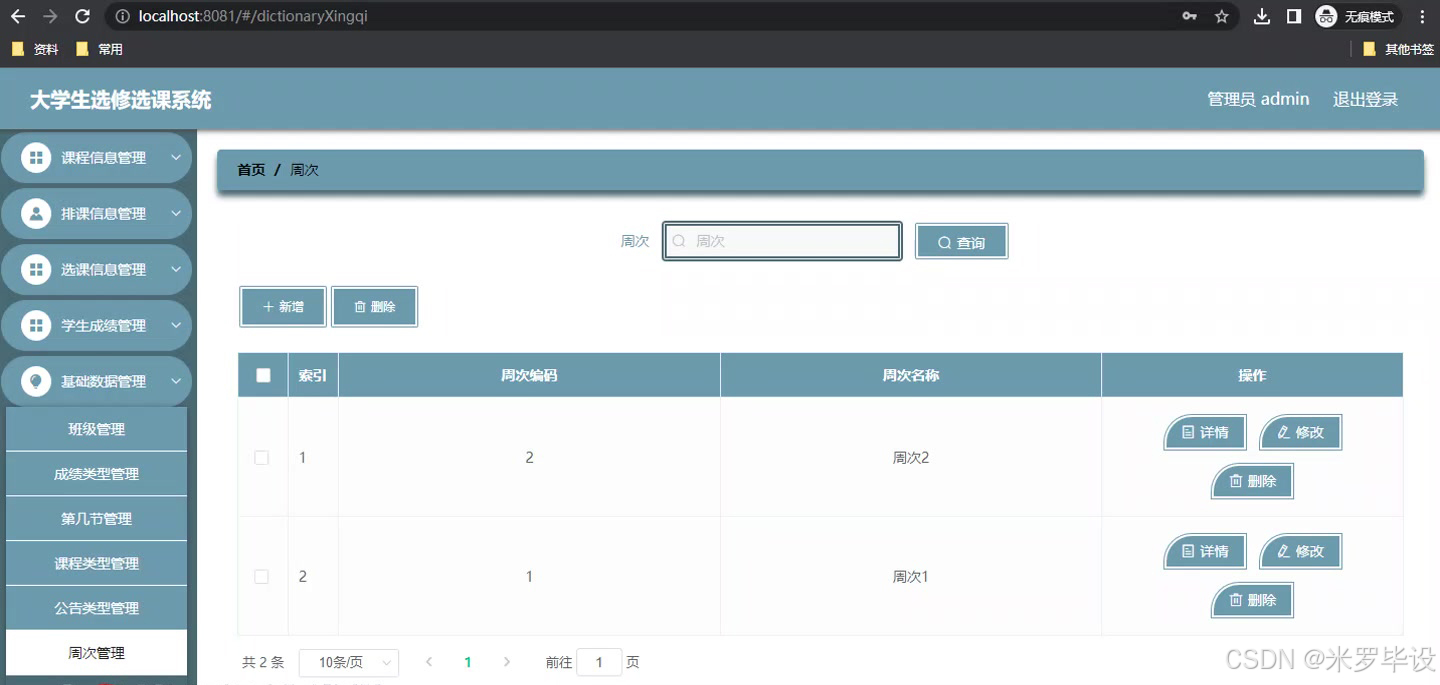Screen dimensions: 1440x685
Task: Go to the previous page with the left arrow
Action: click(x=429, y=662)
